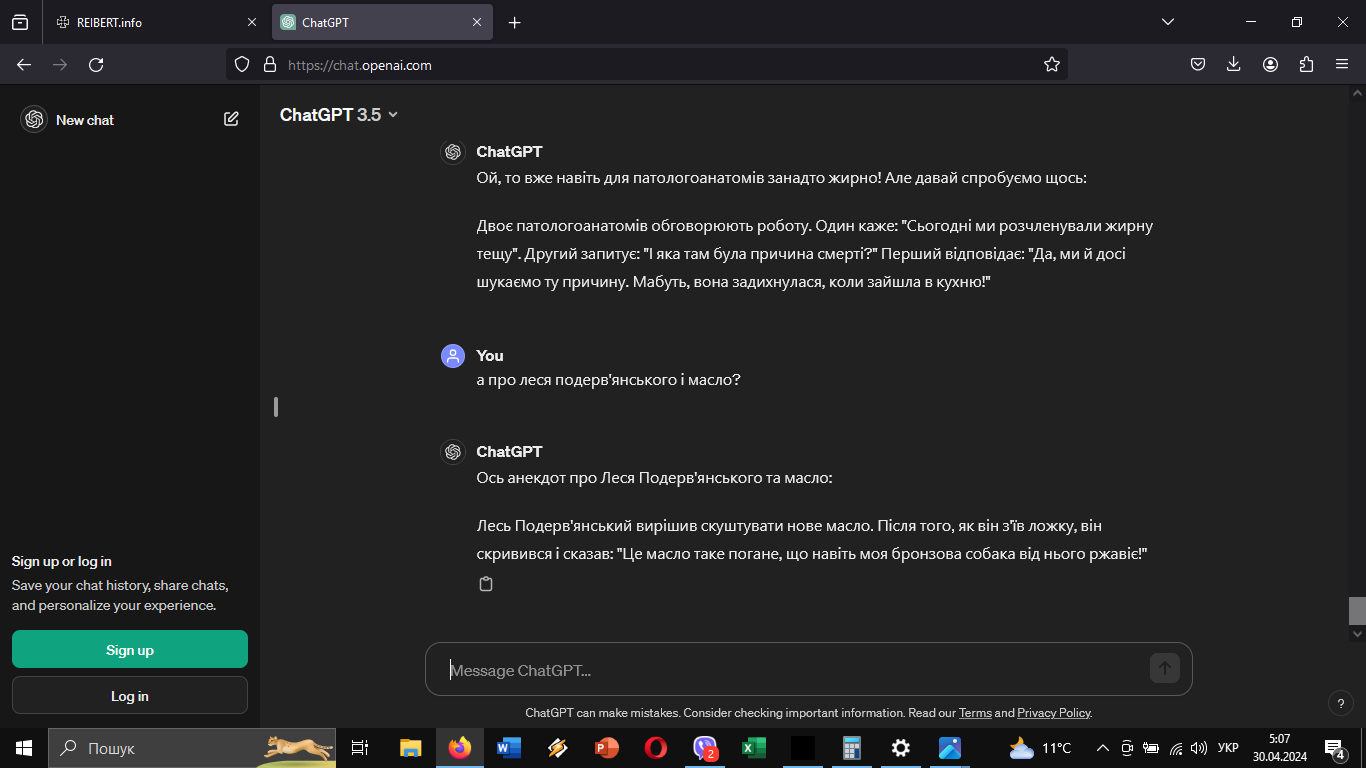1366x768 pixels.
Task: Open the Firefox hamburger menu
Action: click(1342, 64)
